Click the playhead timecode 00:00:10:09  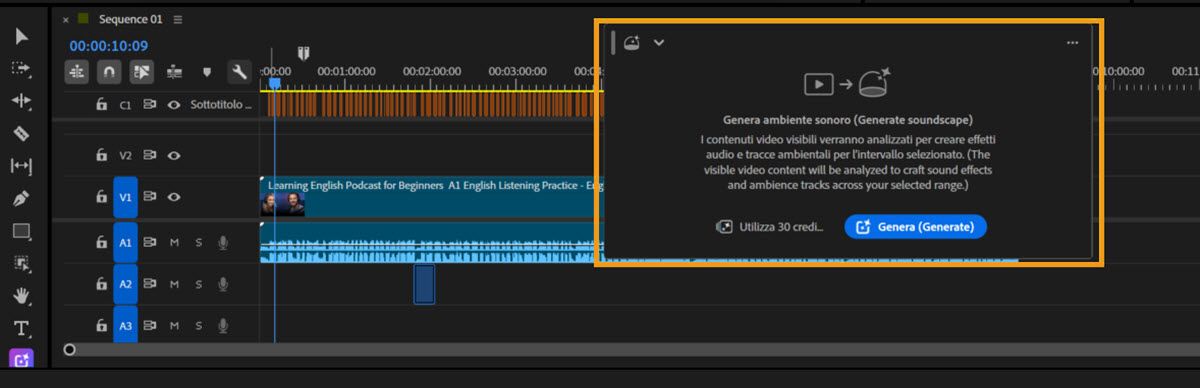pyautogui.click(x=109, y=45)
